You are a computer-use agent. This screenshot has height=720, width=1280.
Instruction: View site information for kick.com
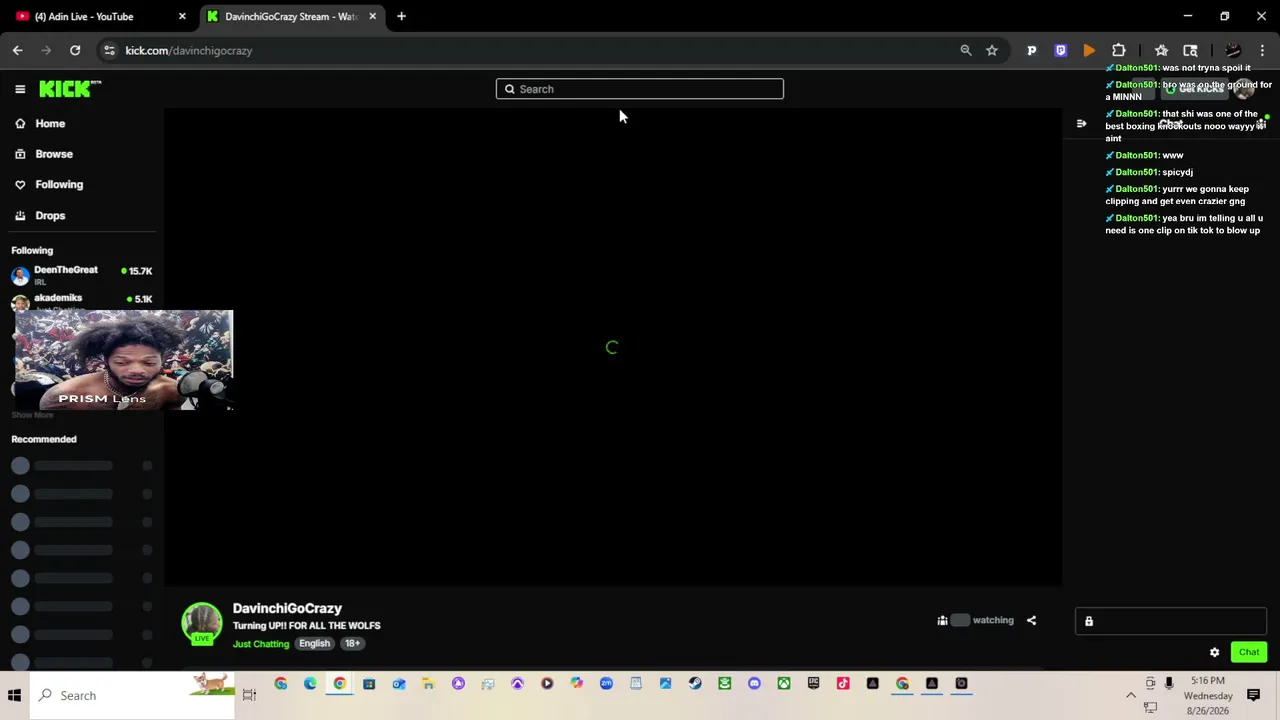[x=109, y=50]
